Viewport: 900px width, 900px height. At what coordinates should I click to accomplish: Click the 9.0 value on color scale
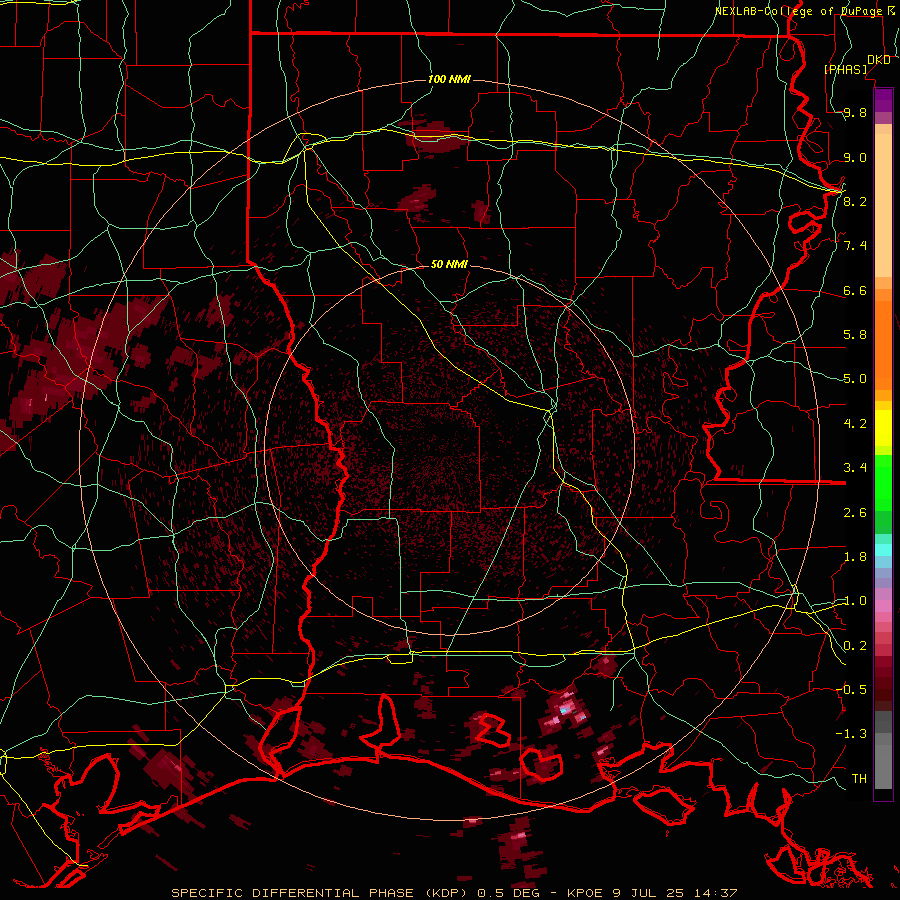point(855,157)
